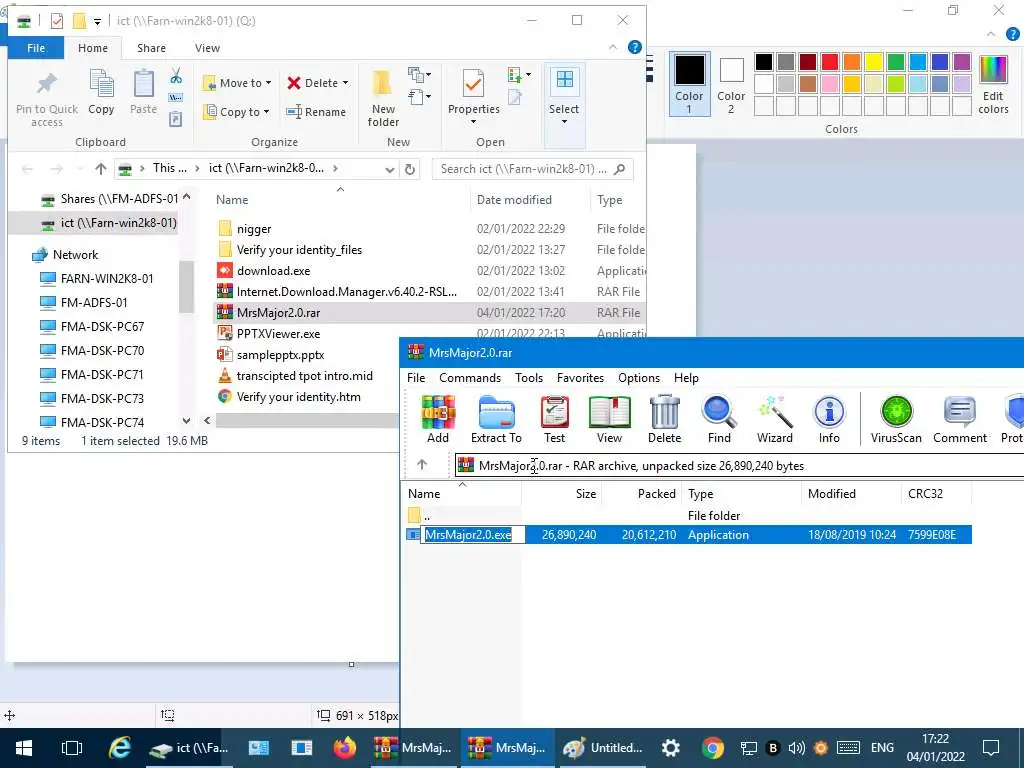Viewport: 1024px width, 768px height.
Task: Open the File tab in Explorer
Action: (x=36, y=48)
